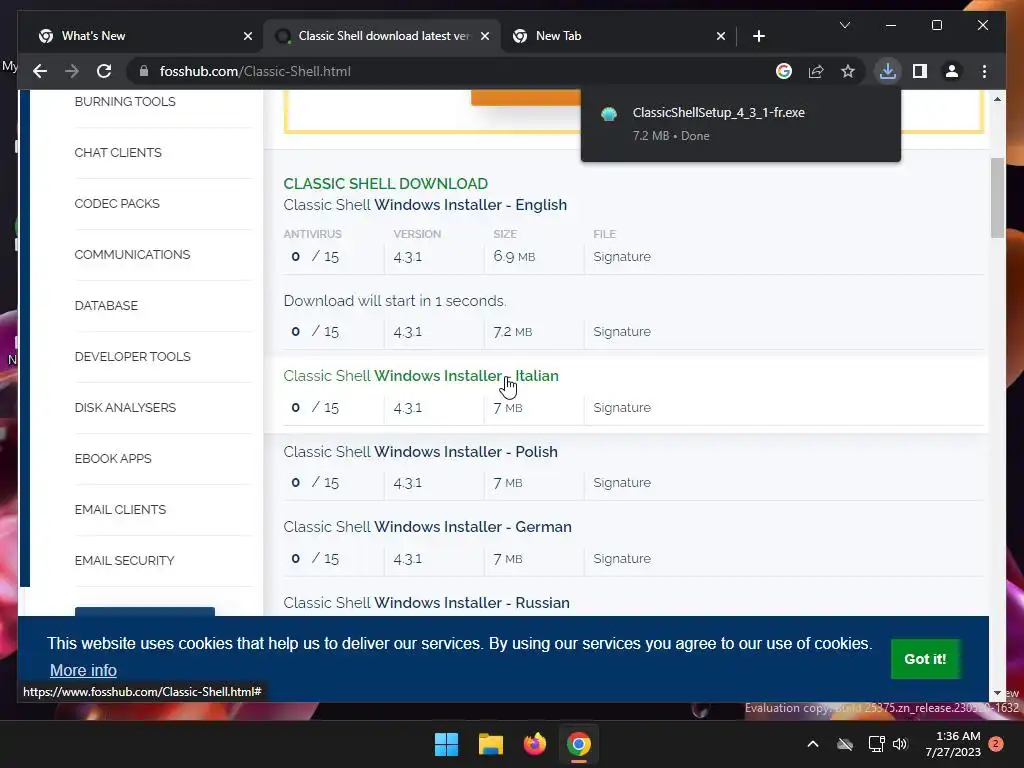Launch Firefox from taskbar
The height and width of the screenshot is (768, 1024).
pos(535,744)
